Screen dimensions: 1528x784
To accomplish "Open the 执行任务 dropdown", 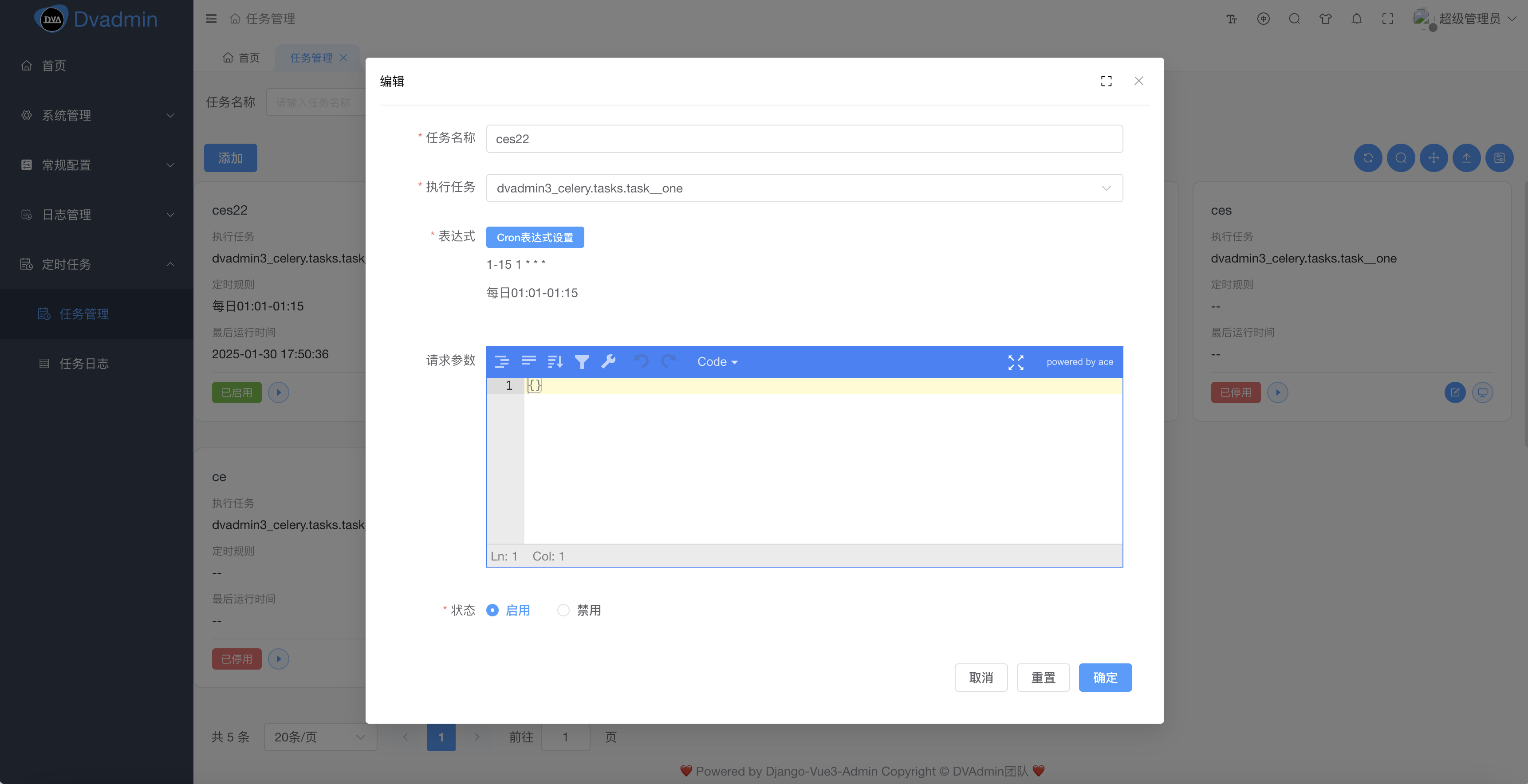I will [x=804, y=188].
